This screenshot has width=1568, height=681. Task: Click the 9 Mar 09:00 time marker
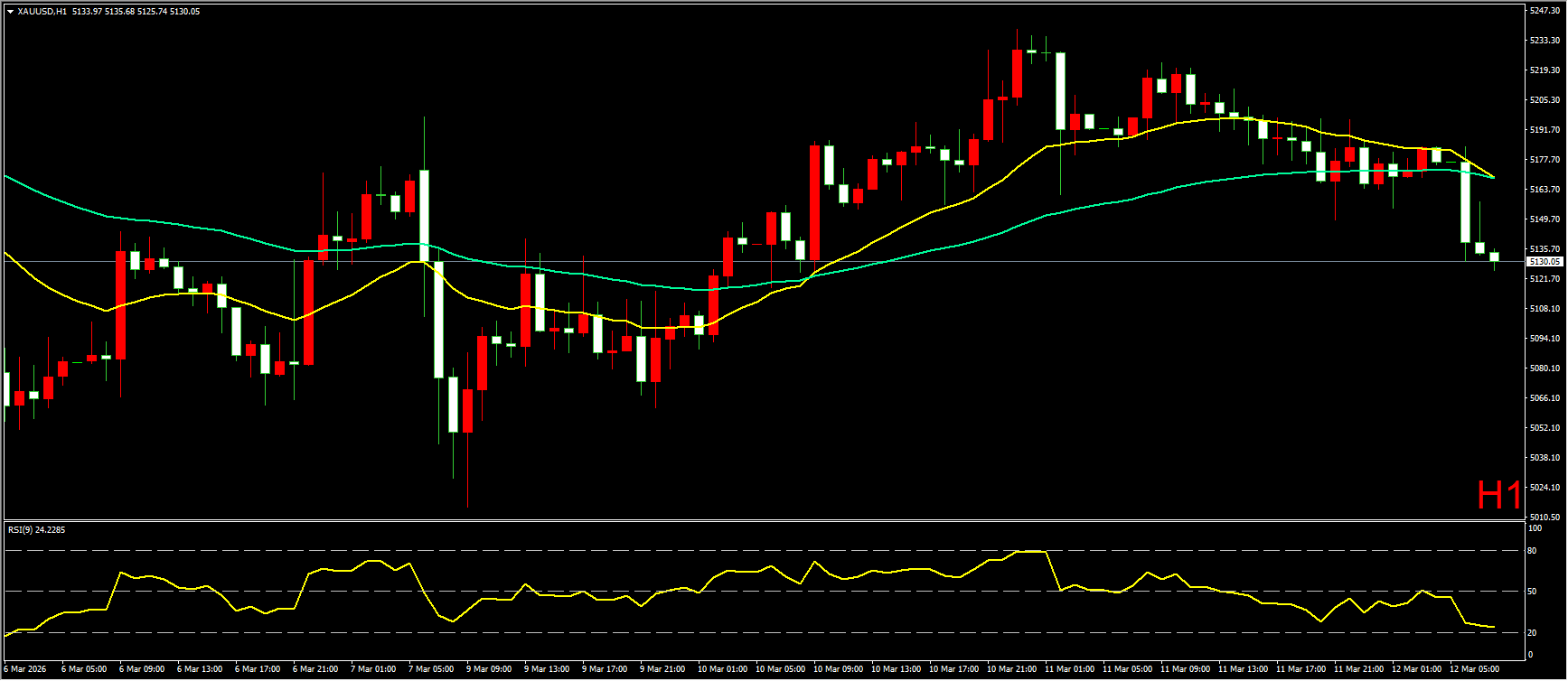coord(489,669)
